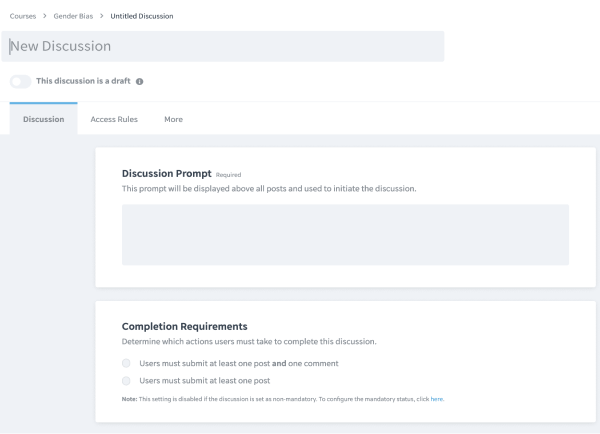Screen dimensions: 600x434
Task: Switch to the Discussion tab
Action: 43,119
